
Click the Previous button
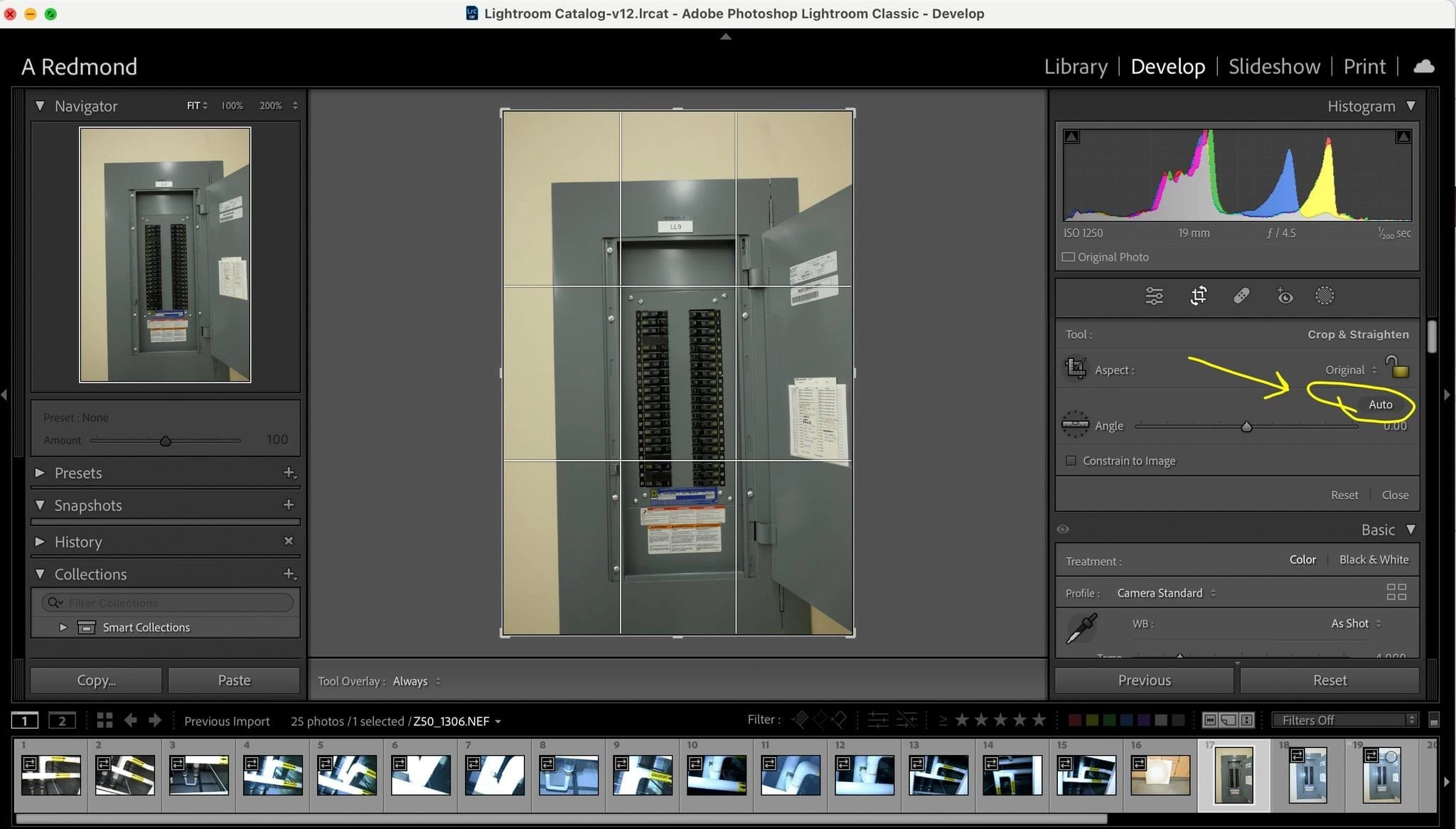coord(1144,680)
